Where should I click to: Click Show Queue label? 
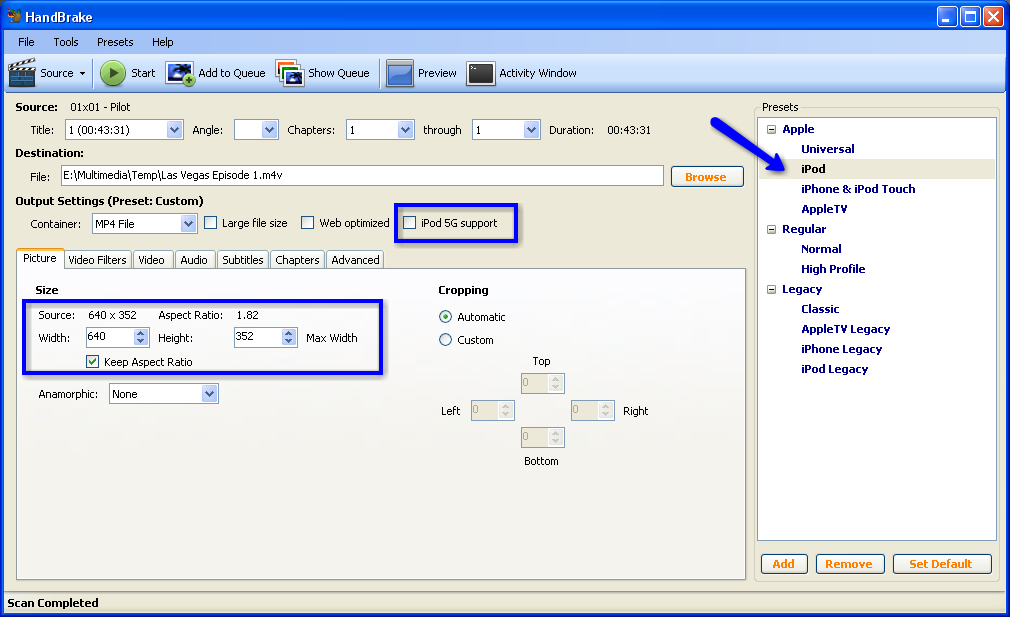click(x=339, y=73)
